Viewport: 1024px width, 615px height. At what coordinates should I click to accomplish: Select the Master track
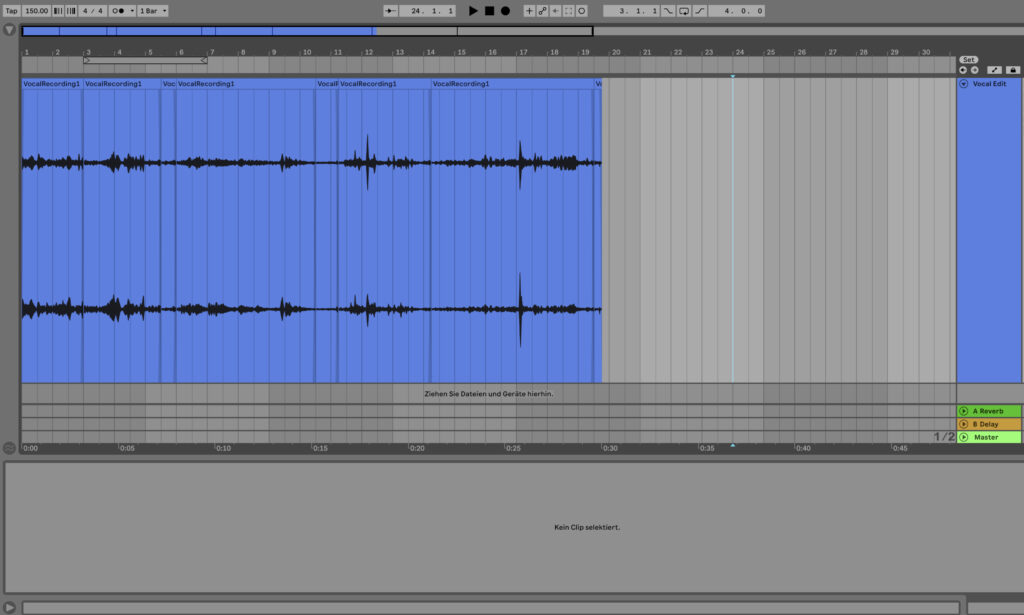click(989, 437)
